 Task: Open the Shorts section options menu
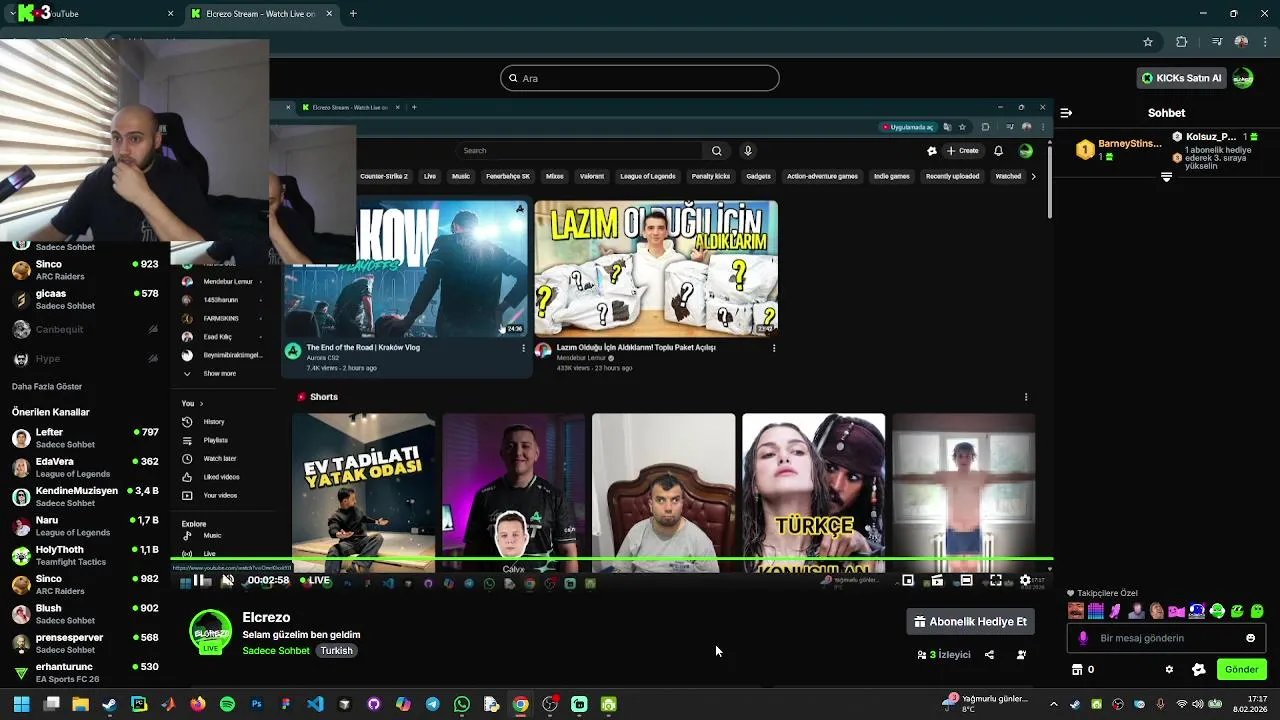coord(1025,397)
